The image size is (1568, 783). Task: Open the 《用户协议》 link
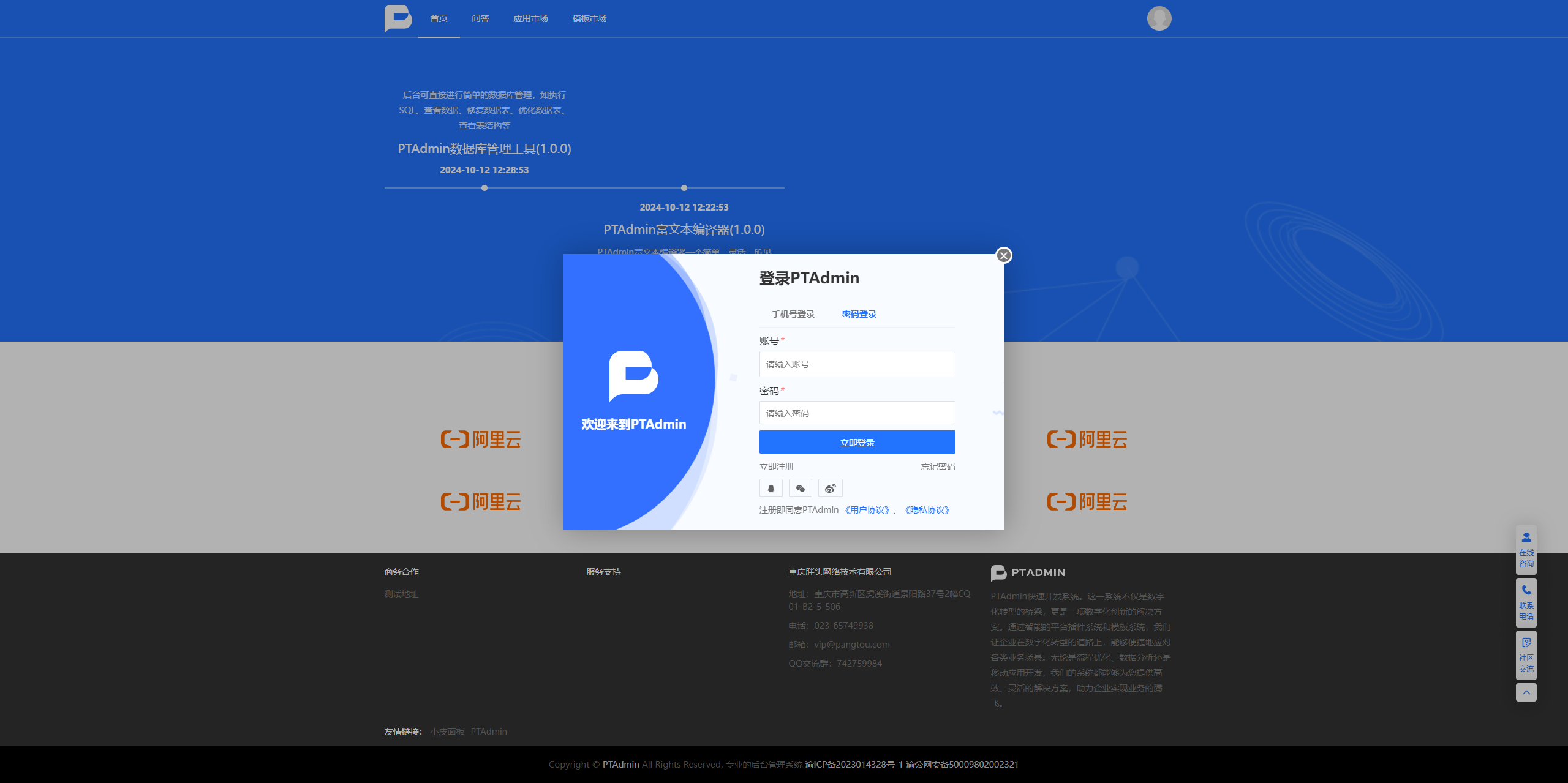(867, 510)
